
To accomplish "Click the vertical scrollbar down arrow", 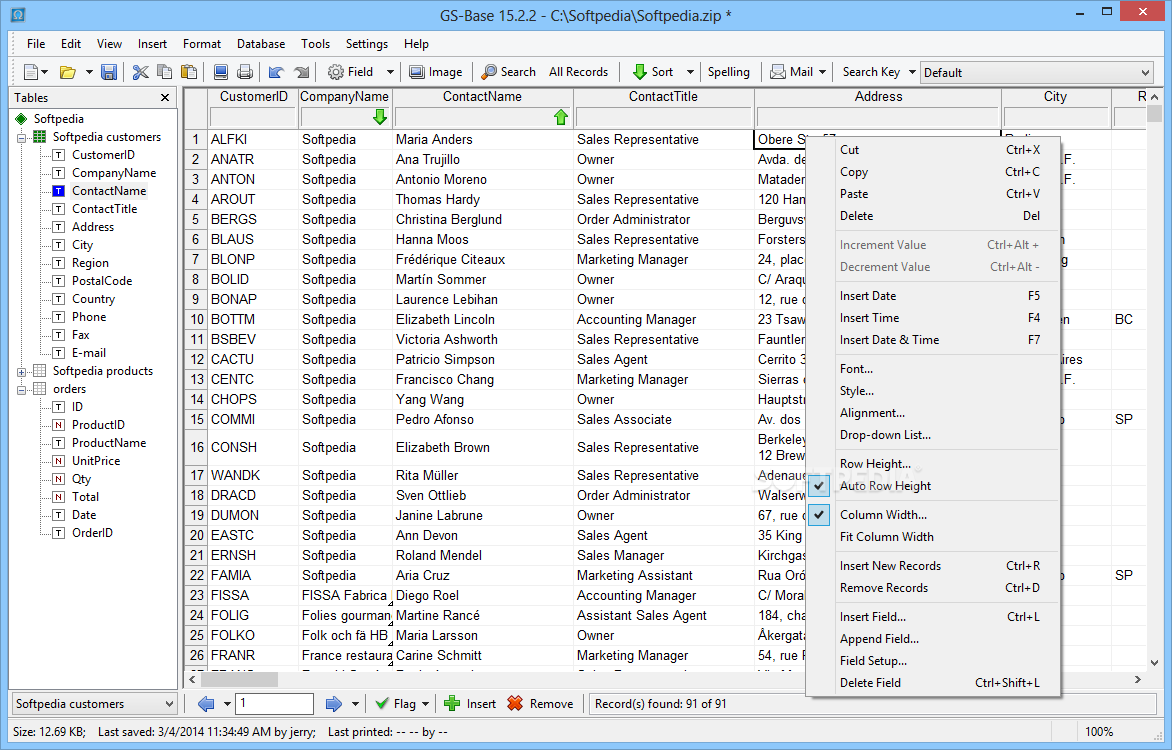I will [1154, 663].
